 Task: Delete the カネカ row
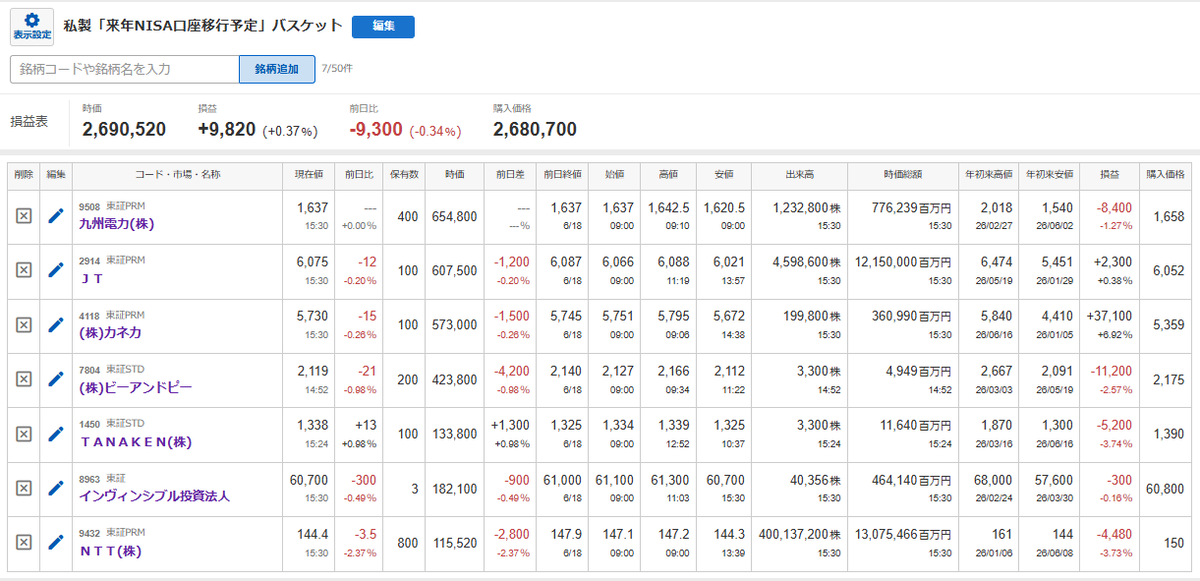tap(24, 324)
